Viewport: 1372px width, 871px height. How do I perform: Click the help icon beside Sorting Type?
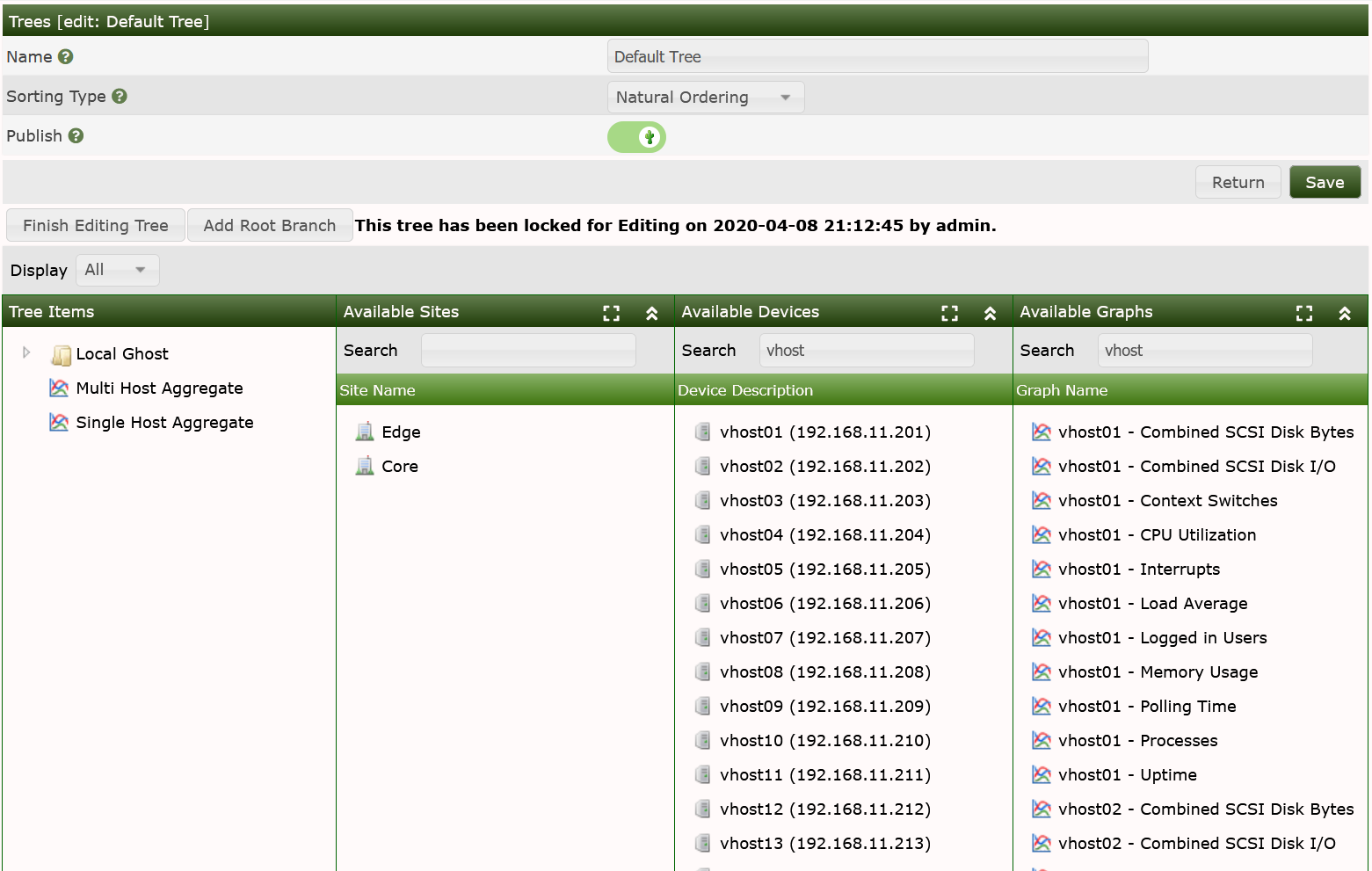[120, 97]
